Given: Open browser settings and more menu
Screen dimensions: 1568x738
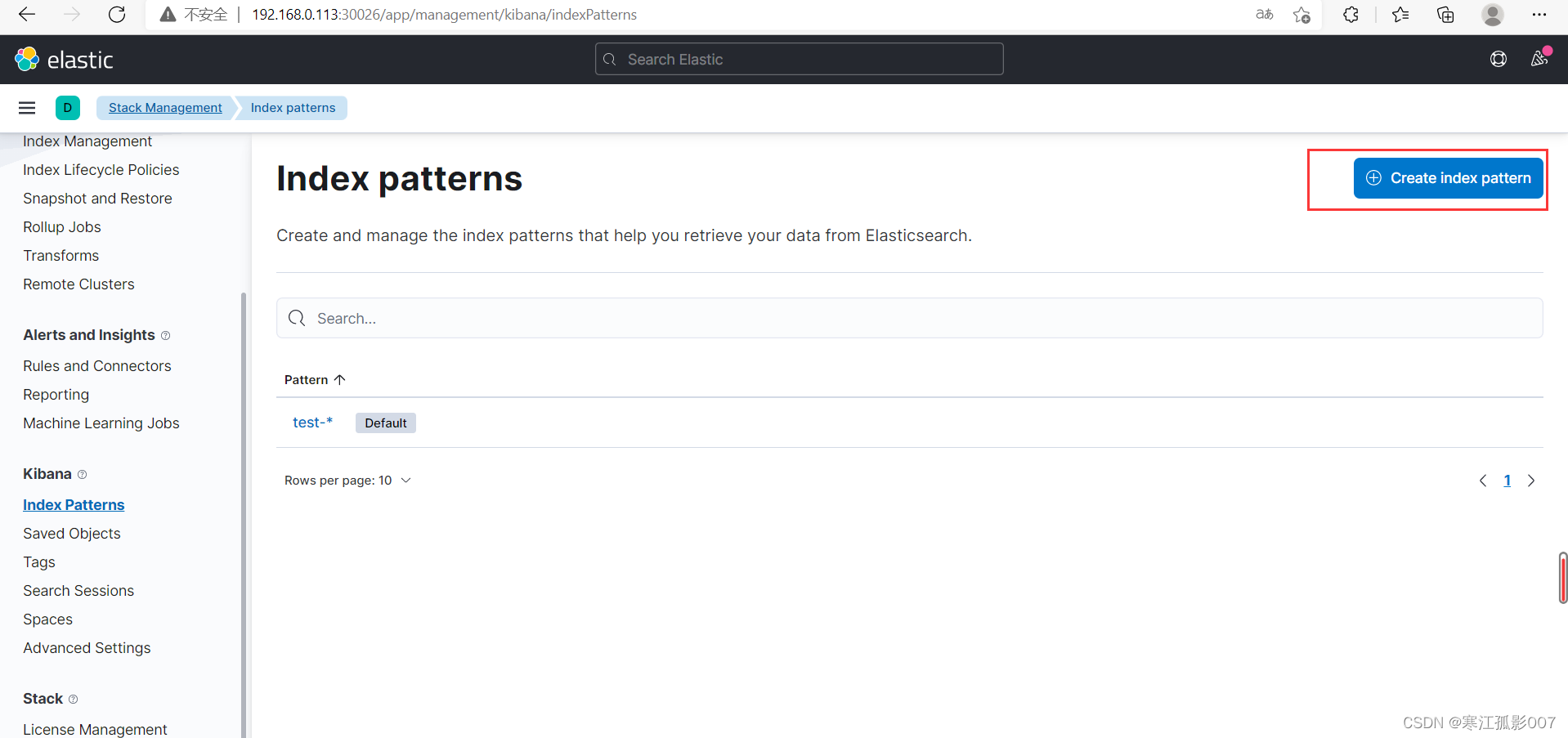Looking at the screenshot, I should 1539,15.
